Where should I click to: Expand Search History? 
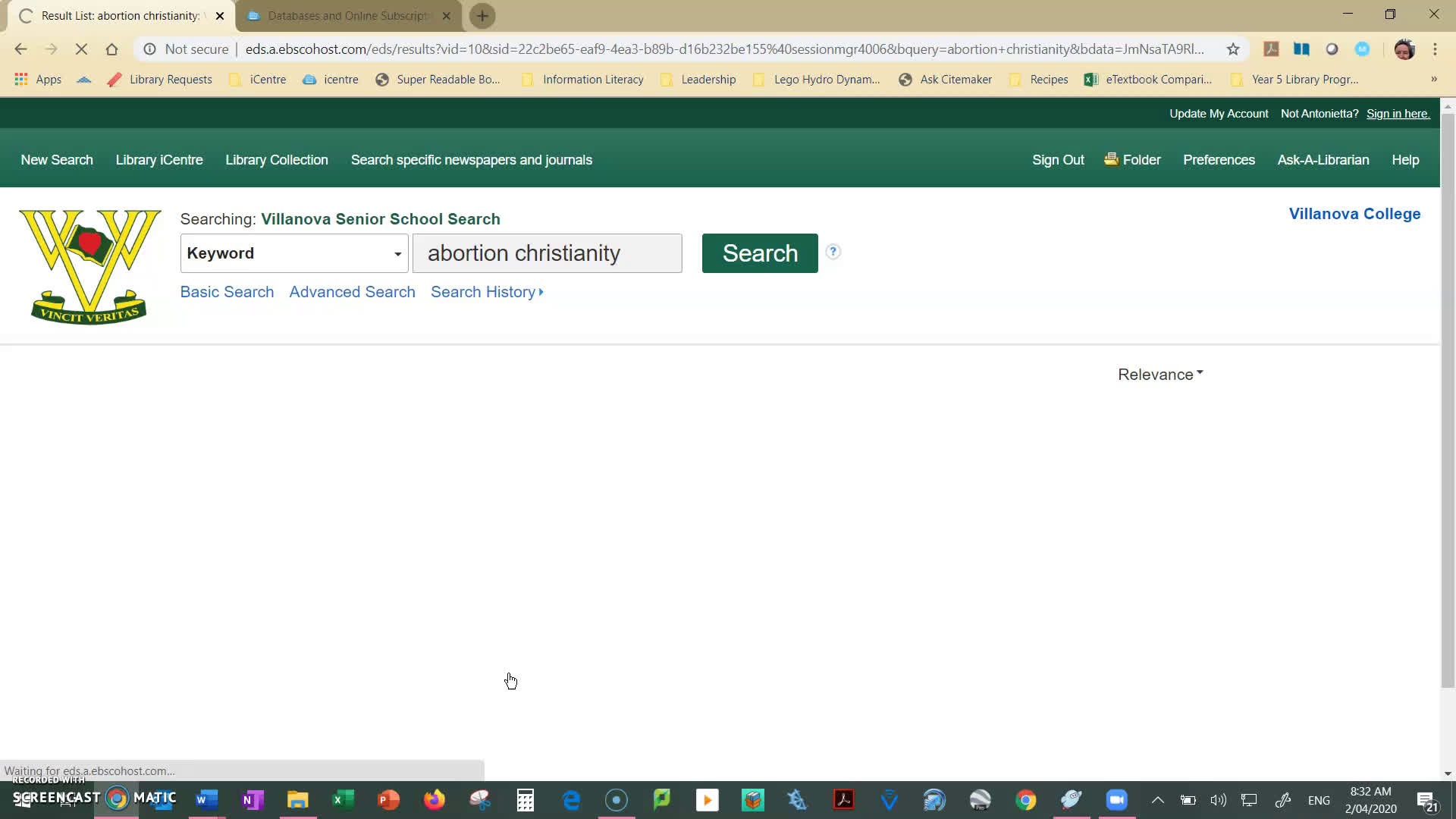point(487,292)
